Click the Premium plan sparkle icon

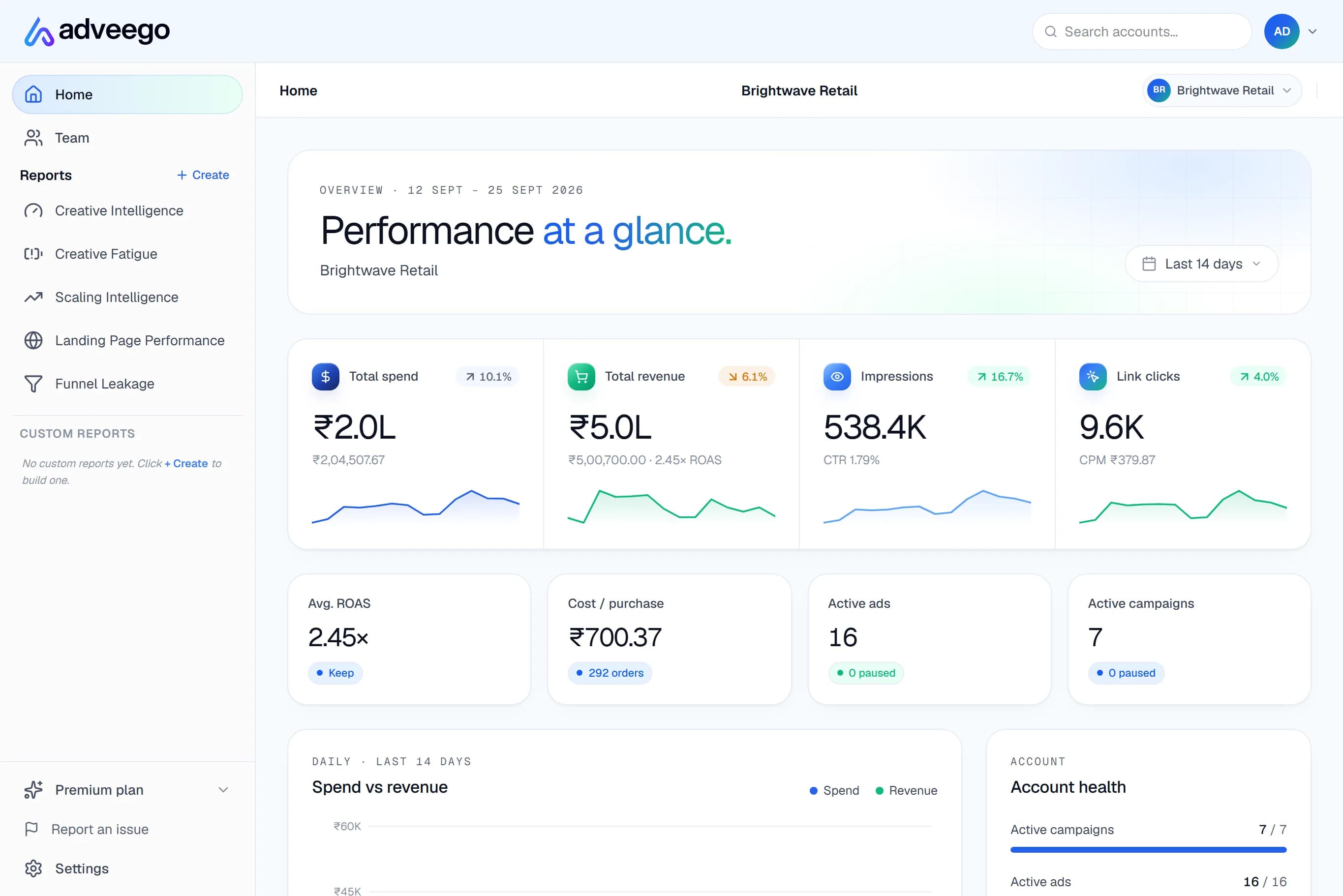click(x=33, y=790)
